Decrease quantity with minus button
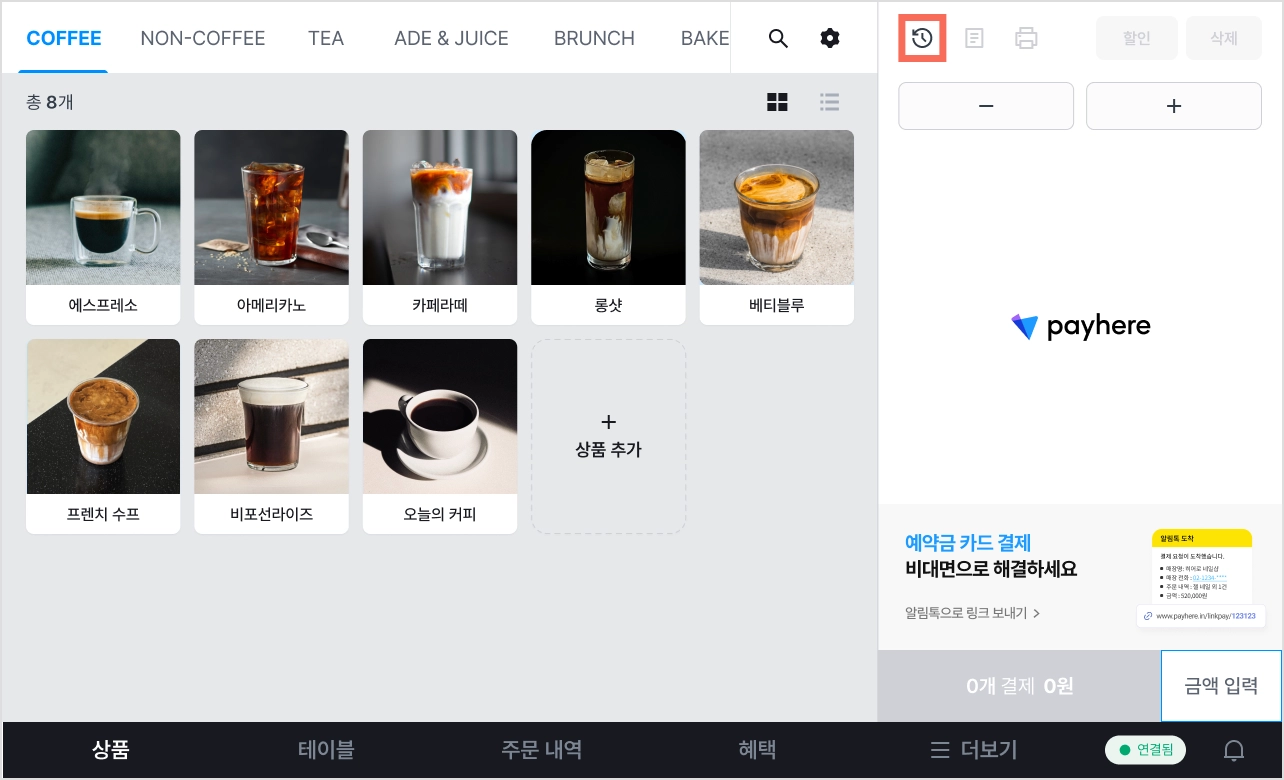The image size is (1284, 780). (x=986, y=106)
